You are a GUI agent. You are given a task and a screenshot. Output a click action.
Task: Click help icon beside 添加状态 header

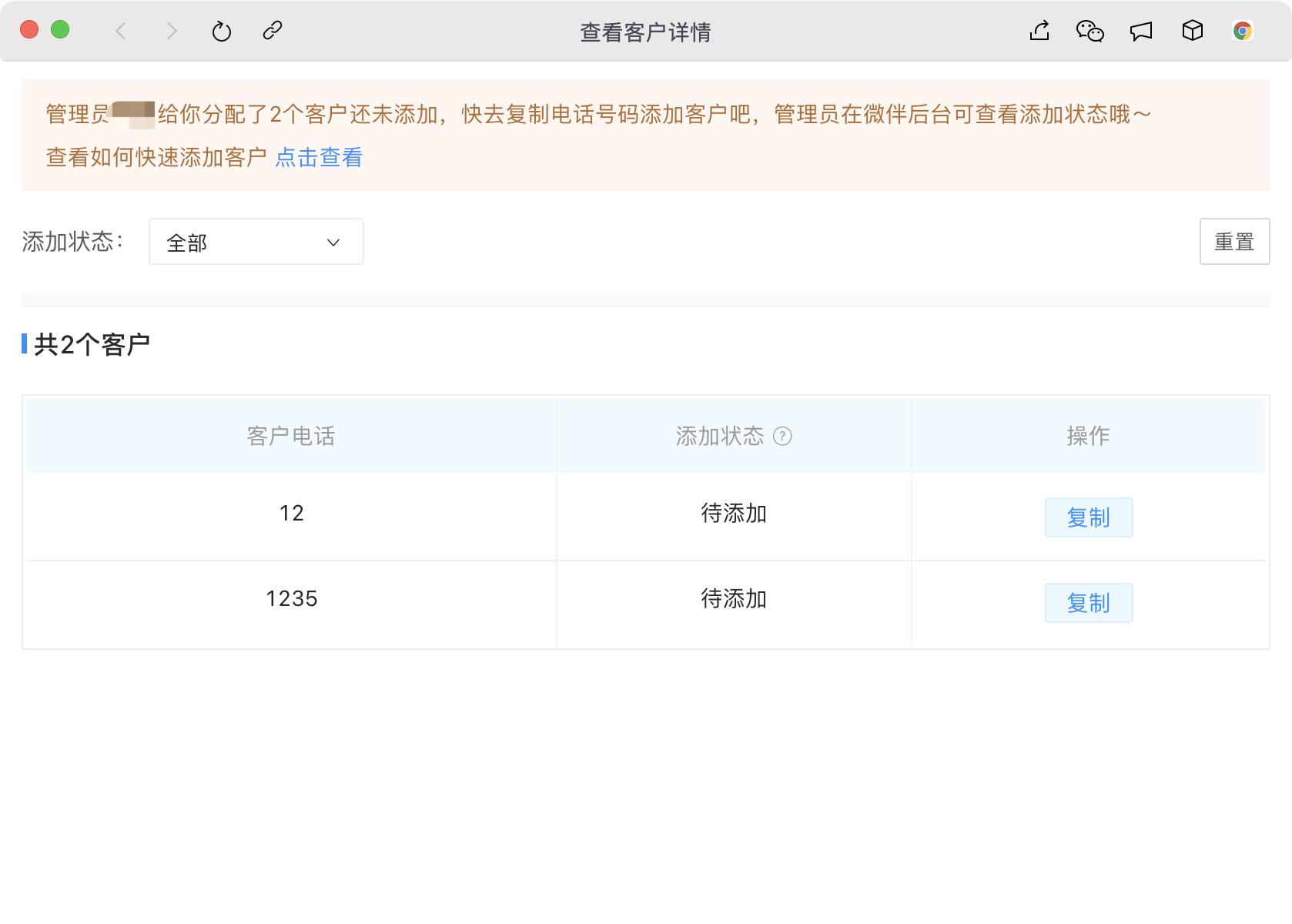tap(782, 437)
